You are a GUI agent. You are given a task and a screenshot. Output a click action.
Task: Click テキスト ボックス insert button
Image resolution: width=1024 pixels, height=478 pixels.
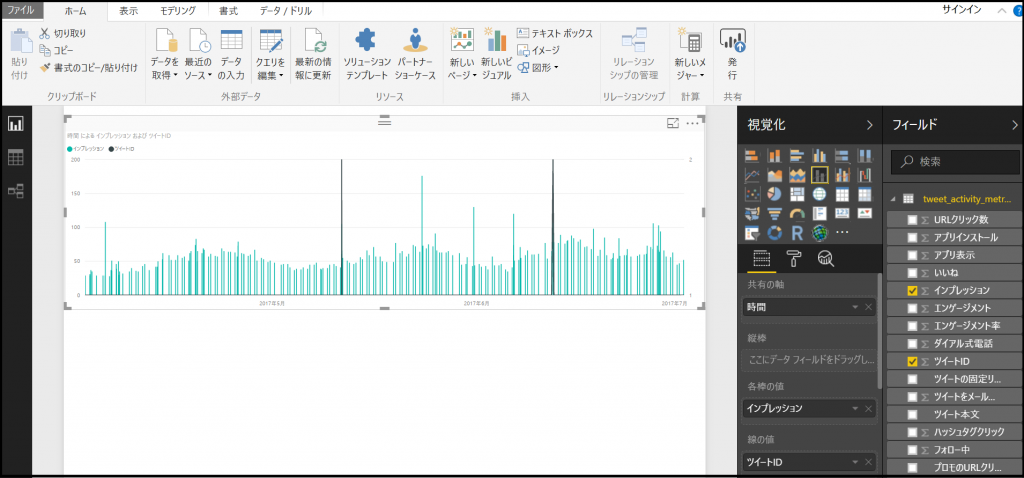click(x=555, y=33)
